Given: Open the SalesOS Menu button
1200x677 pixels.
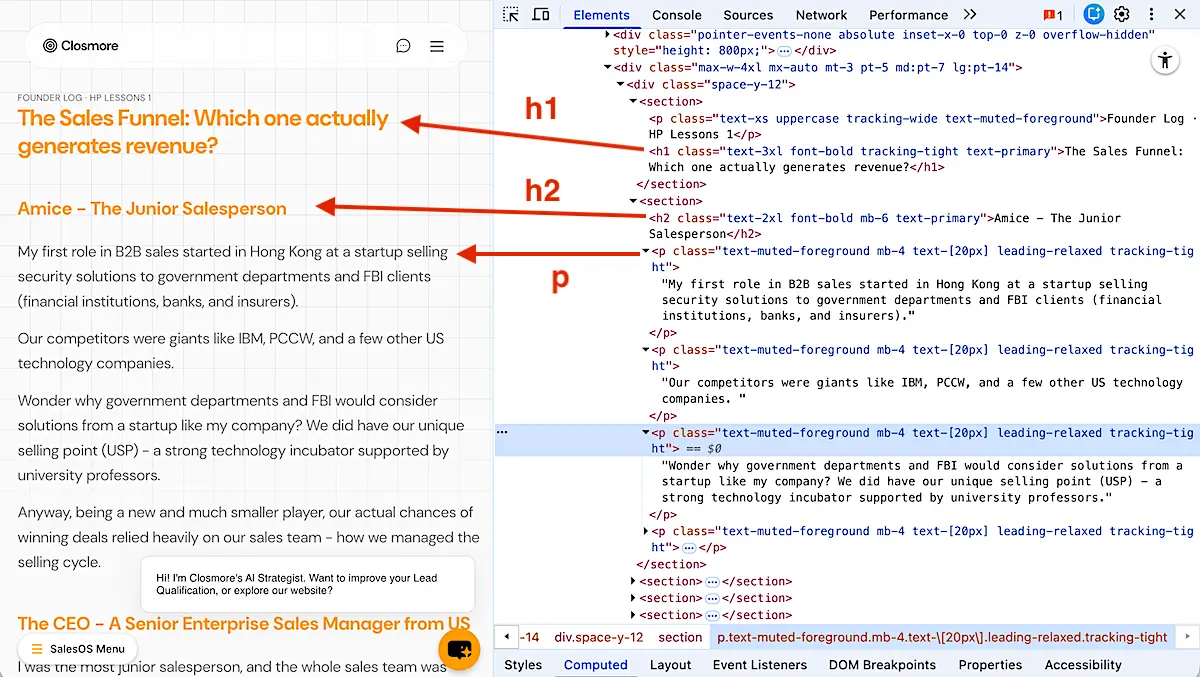Looking at the screenshot, I should pos(78,649).
